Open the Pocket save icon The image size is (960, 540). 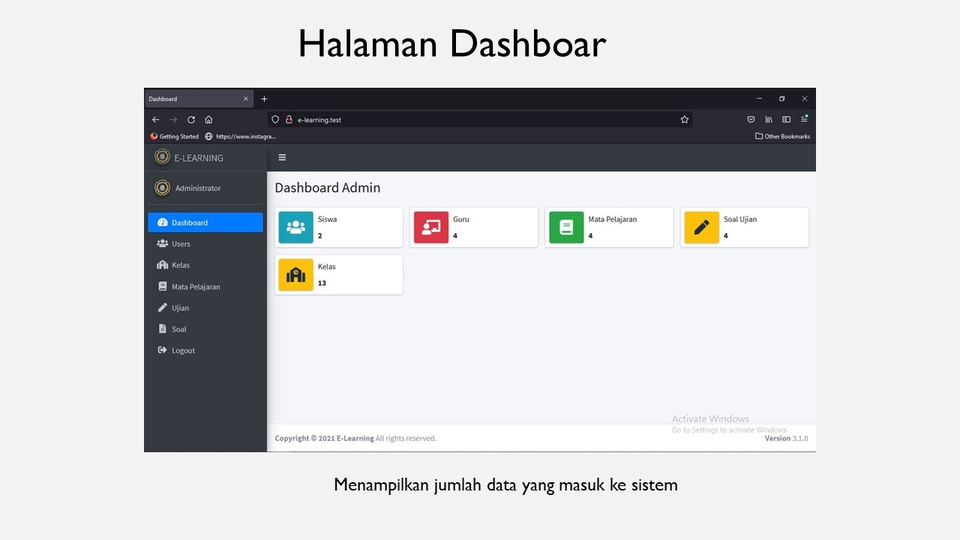tap(751, 119)
